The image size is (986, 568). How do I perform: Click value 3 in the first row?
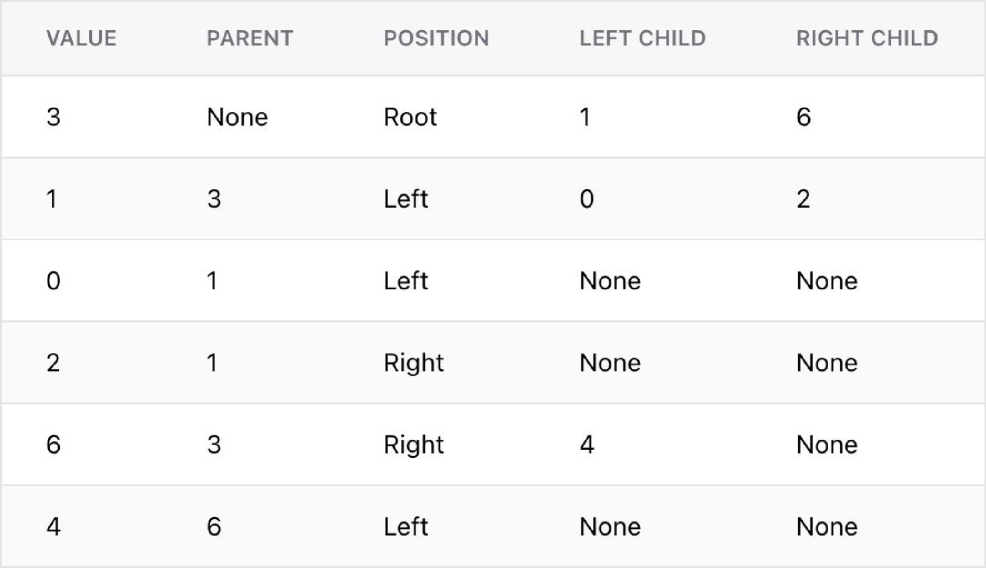click(x=53, y=117)
